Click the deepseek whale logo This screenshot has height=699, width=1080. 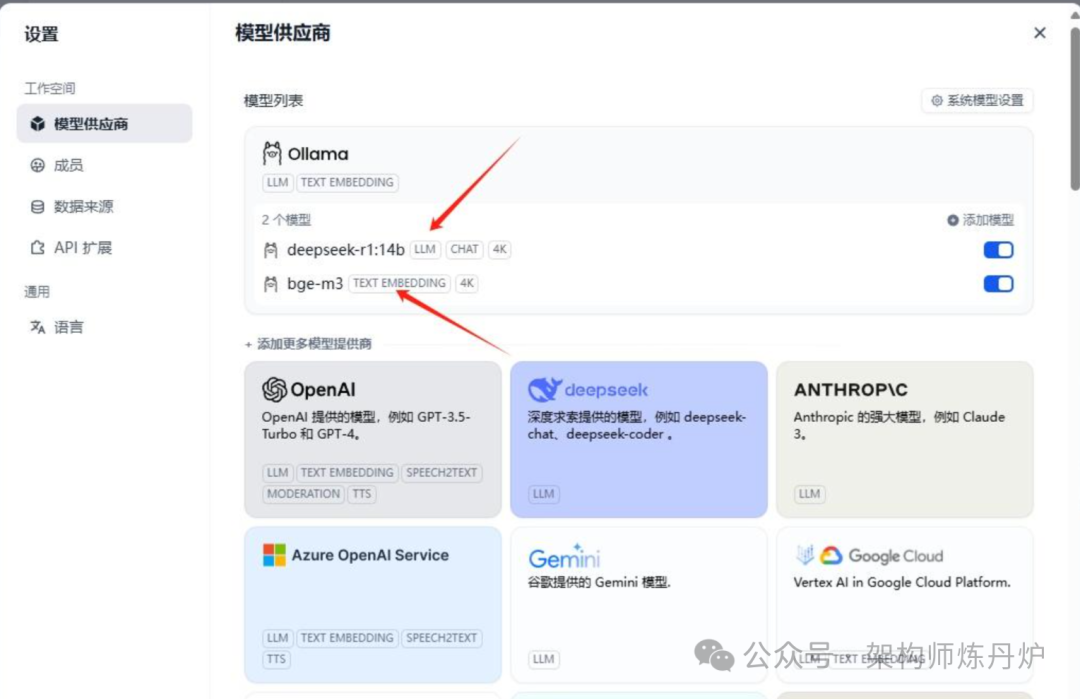[545, 389]
